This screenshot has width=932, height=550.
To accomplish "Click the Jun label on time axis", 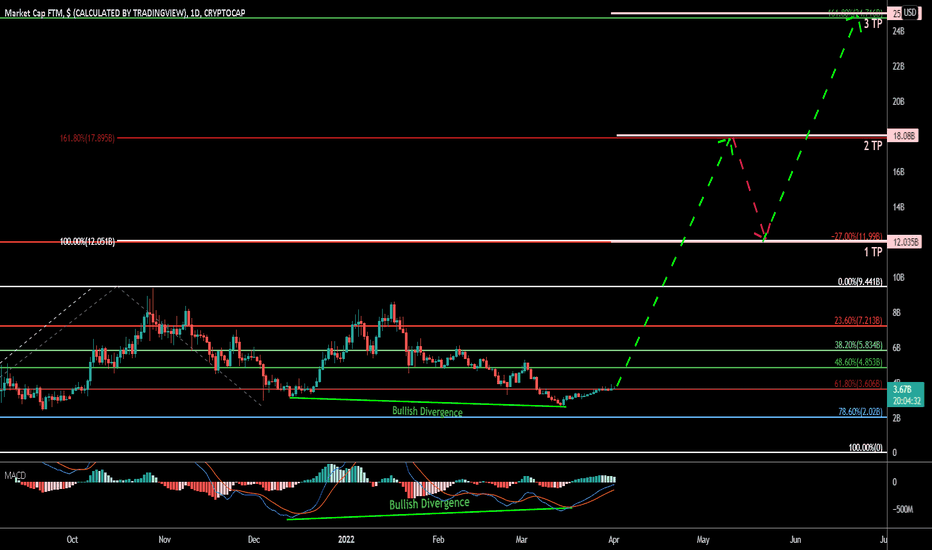I will tap(795, 540).
